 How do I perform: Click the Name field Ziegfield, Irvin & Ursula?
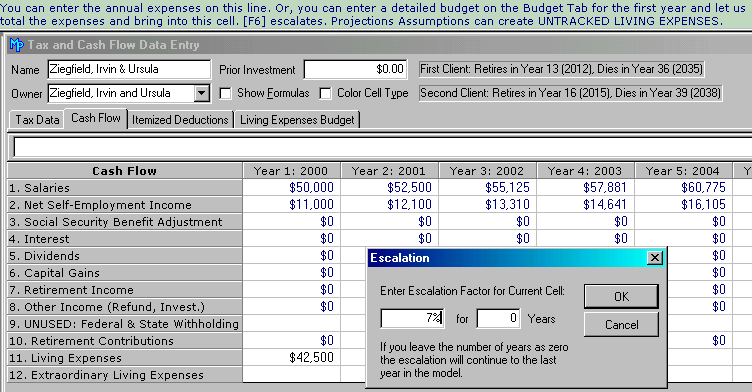coord(129,69)
